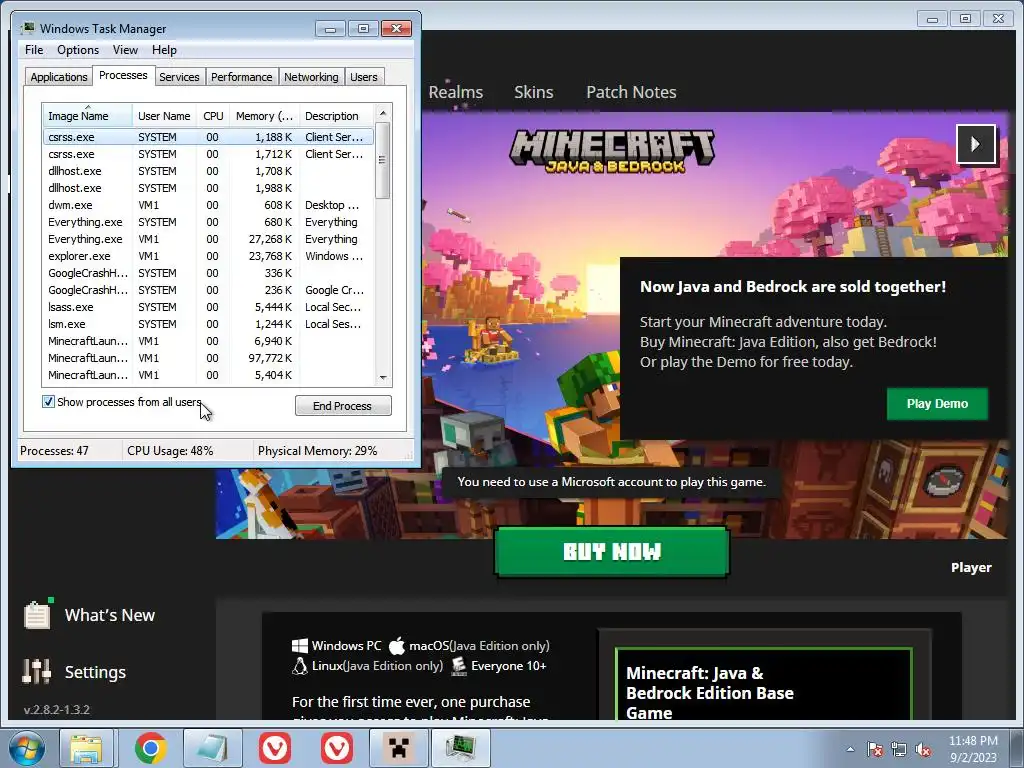The image size is (1024, 768).
Task: Show hidden tray icons arrow
Action: coord(850,749)
